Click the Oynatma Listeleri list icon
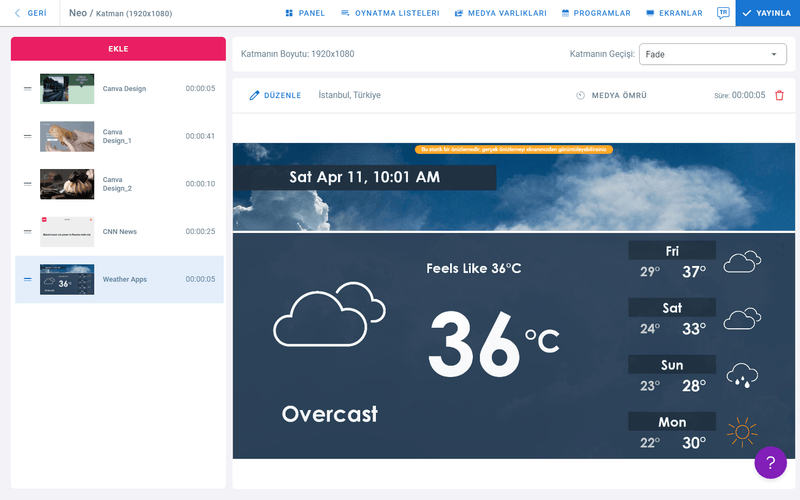The height and width of the screenshot is (500, 800). [x=345, y=13]
